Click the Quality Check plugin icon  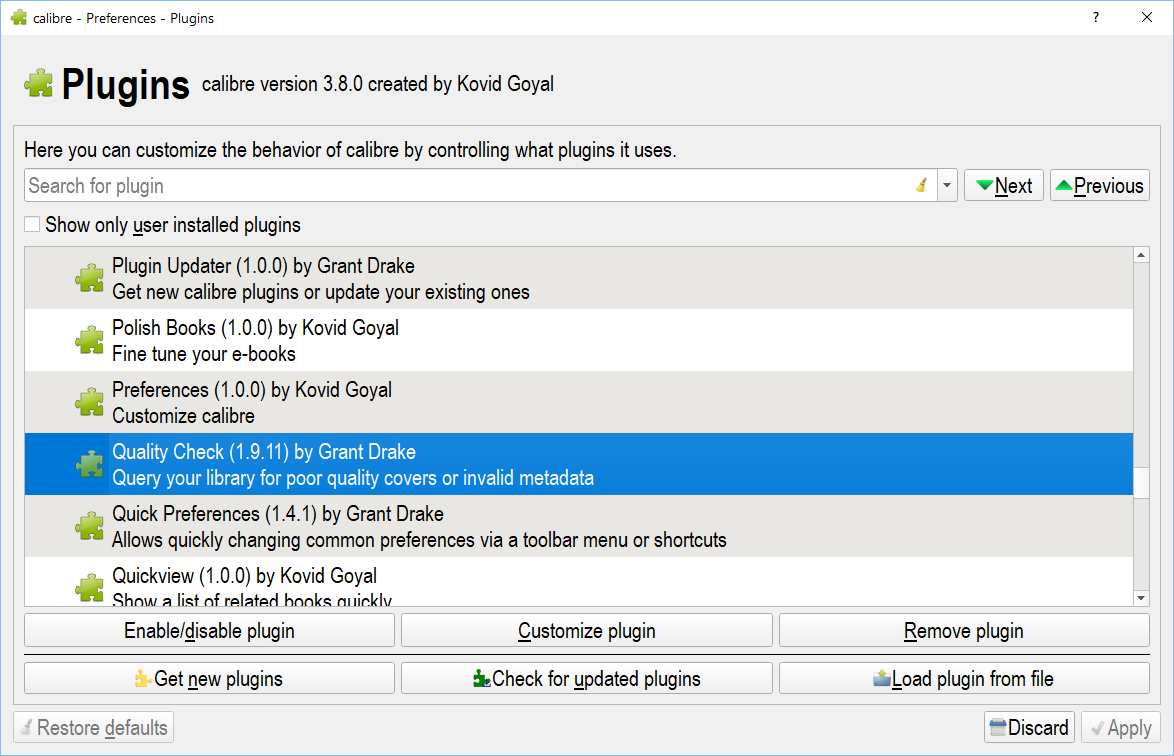(x=90, y=465)
